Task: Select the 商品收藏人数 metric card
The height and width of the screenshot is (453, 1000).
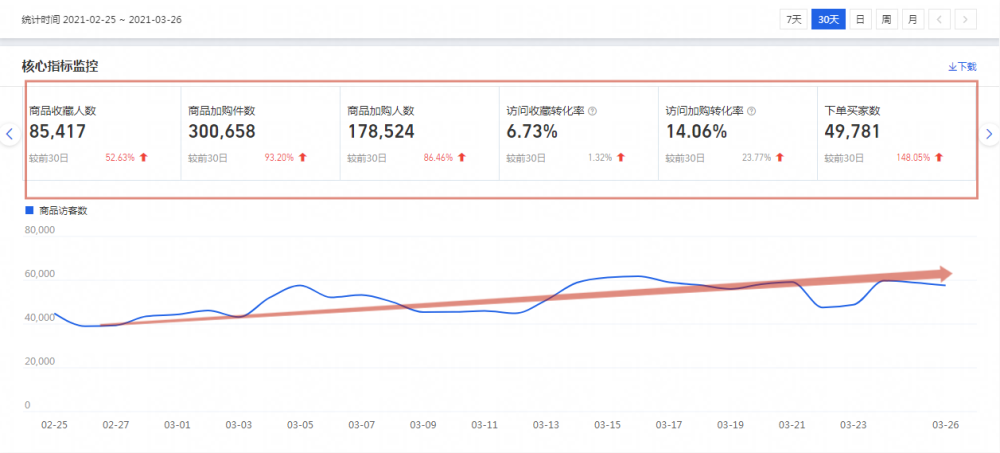Action: click(102, 134)
